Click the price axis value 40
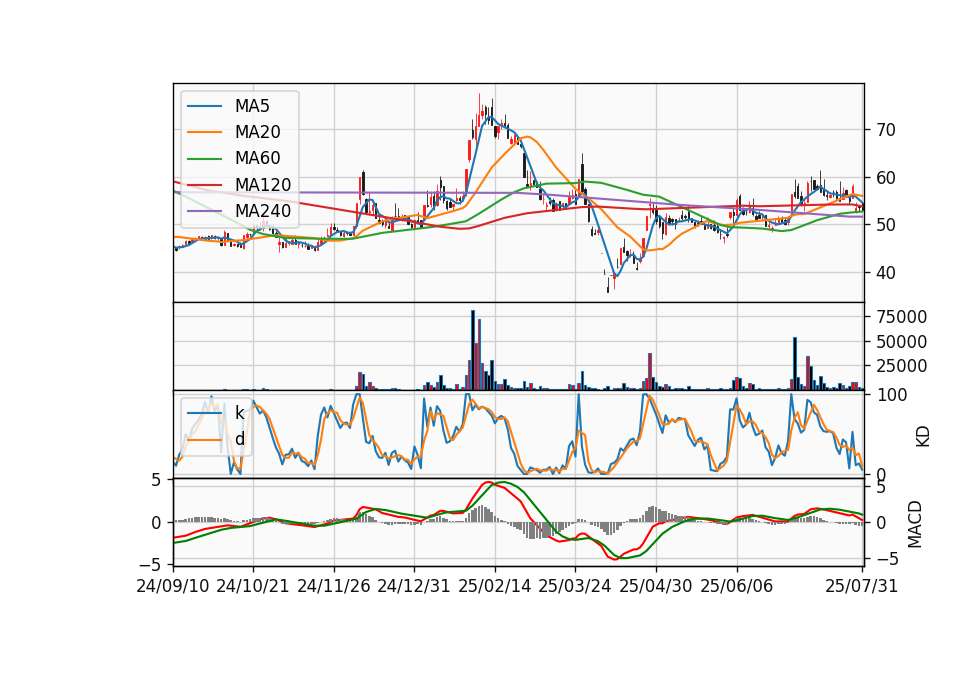This screenshot has width=960, height=690. (886, 273)
